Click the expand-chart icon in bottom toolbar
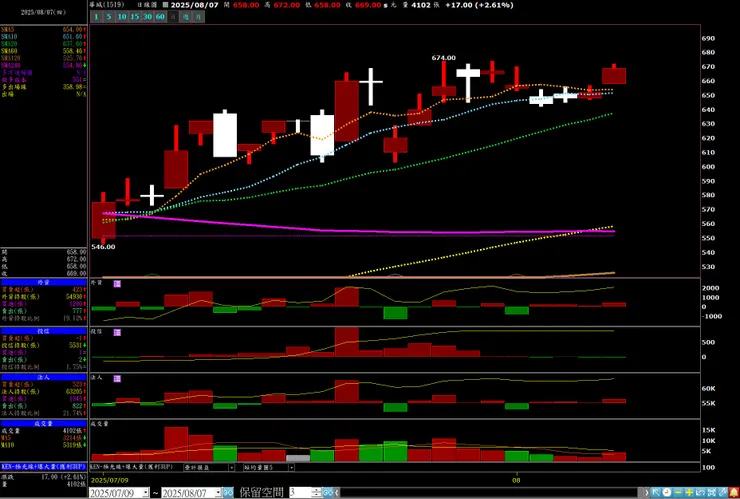The height and width of the screenshot is (499, 740). [700, 493]
